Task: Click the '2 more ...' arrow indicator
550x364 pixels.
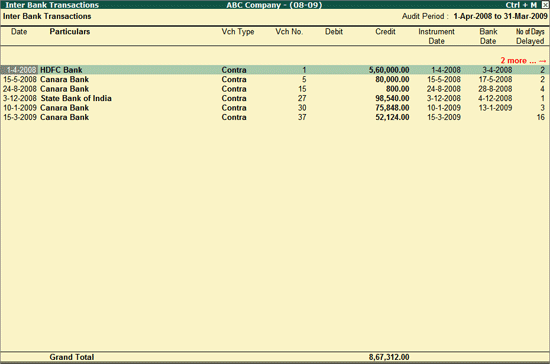Action: 523,61
